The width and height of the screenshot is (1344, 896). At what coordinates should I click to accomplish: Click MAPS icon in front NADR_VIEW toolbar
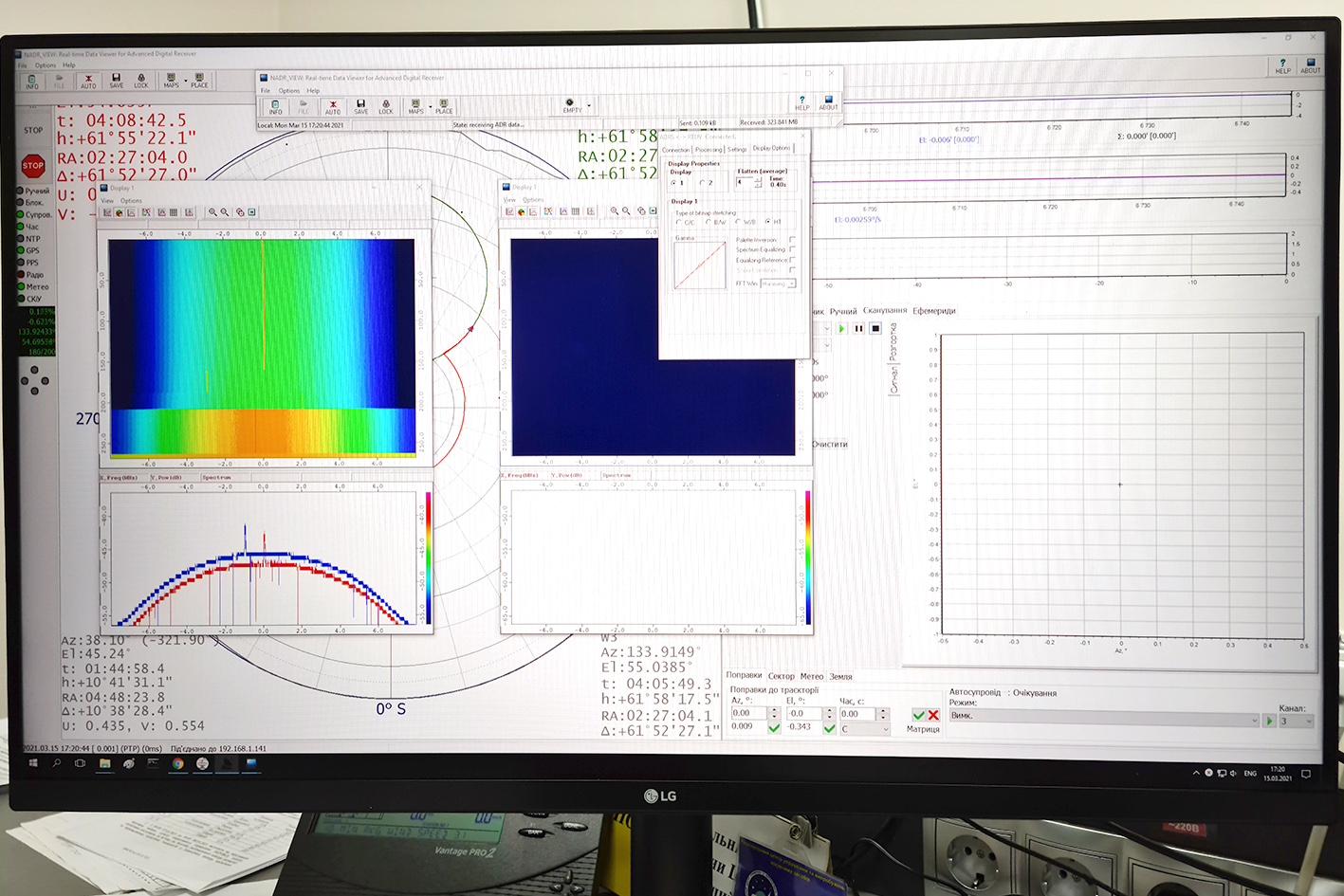pos(415,106)
